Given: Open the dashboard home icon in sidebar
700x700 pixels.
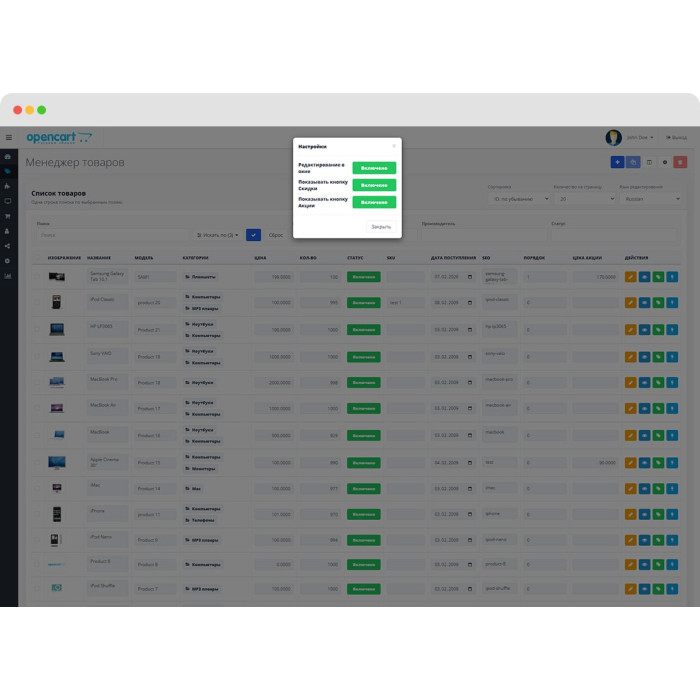Looking at the screenshot, I should coord(8,157).
